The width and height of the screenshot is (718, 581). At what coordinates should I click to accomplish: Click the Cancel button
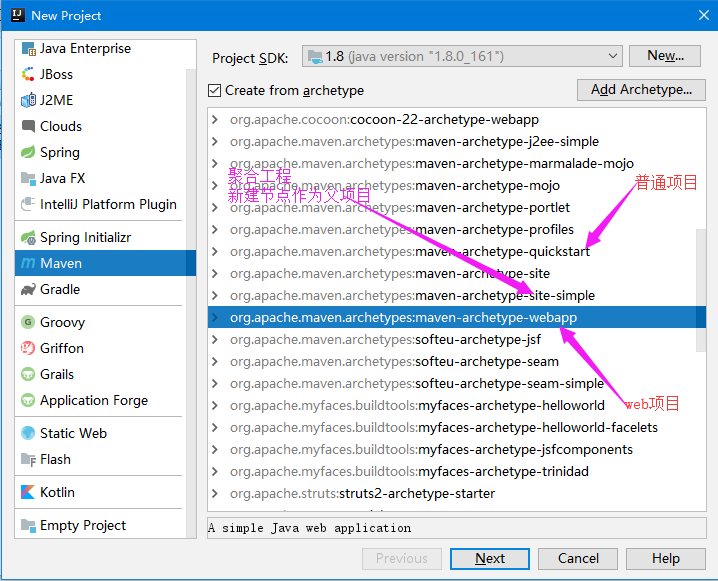tap(578, 559)
